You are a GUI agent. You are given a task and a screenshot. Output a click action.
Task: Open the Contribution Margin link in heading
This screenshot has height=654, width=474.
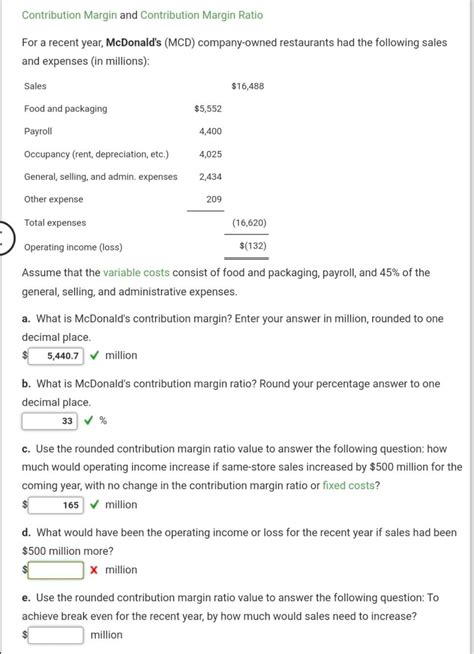(x=69, y=15)
